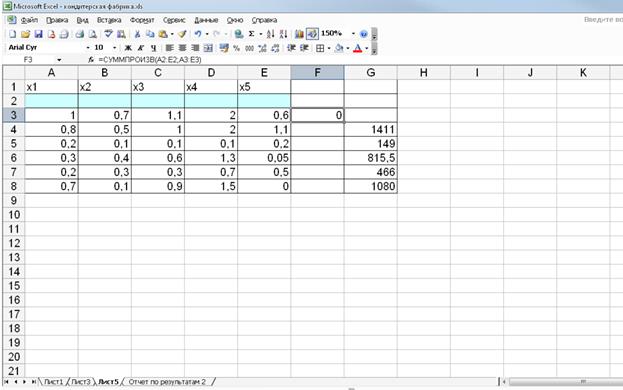
Task: Open the Правка menu
Action: tap(57, 20)
